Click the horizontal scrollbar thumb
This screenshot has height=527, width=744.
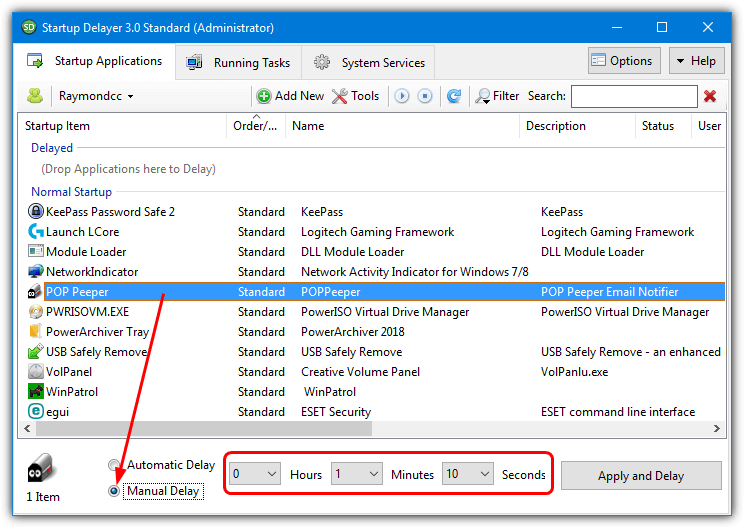pos(204,428)
